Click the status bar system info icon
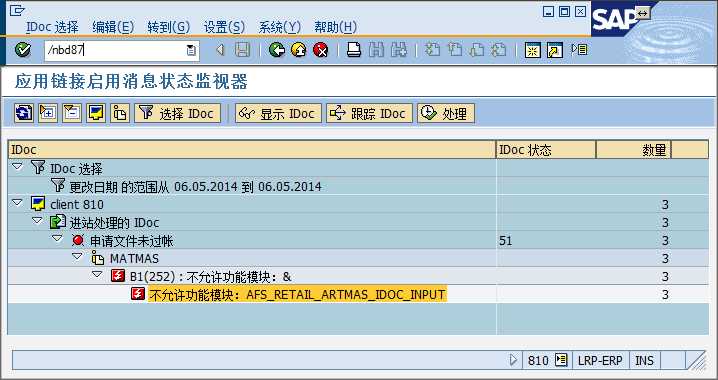The image size is (718, 380). 561,360
